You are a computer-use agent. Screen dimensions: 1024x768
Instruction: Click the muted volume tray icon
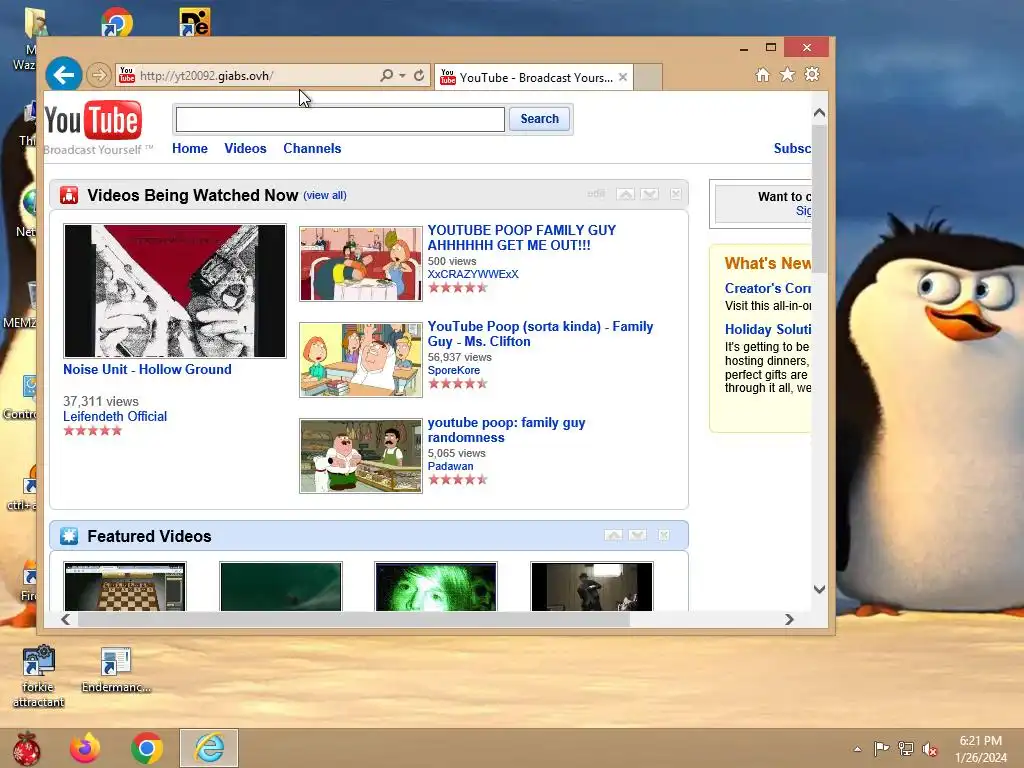pos(930,749)
